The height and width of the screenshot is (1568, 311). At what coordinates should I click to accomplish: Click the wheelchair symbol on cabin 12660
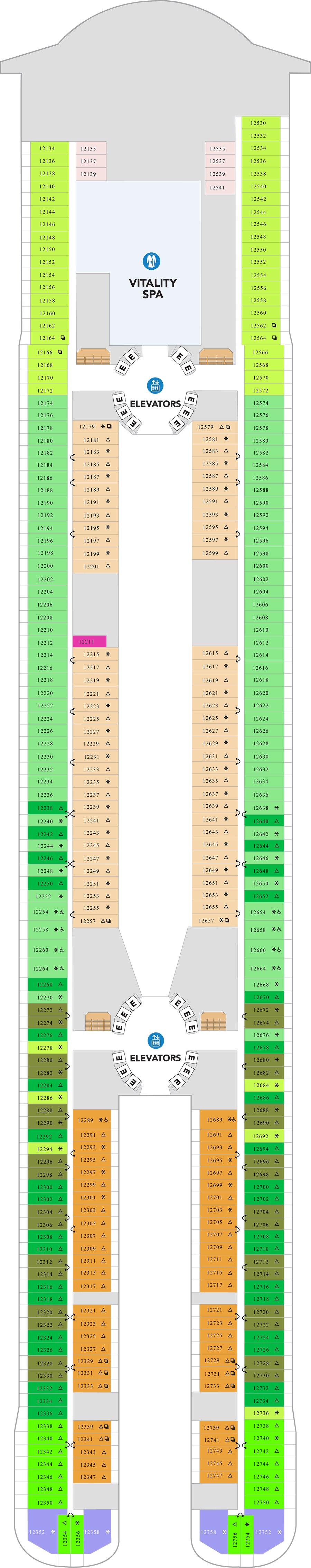tap(279, 949)
